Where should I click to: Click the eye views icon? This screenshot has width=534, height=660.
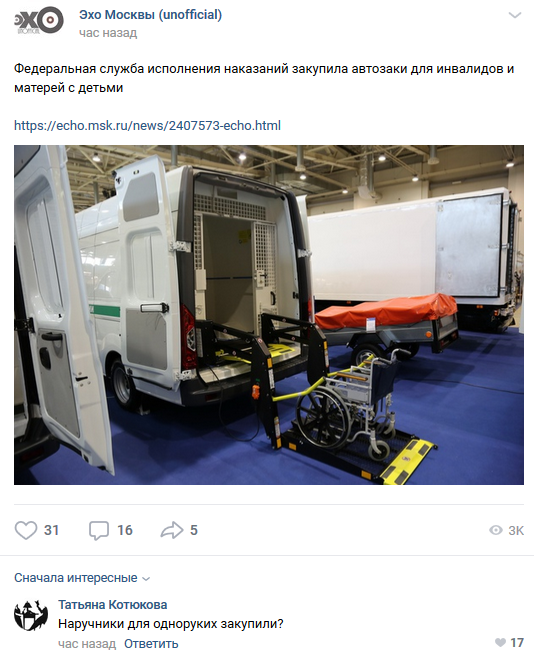pos(496,530)
